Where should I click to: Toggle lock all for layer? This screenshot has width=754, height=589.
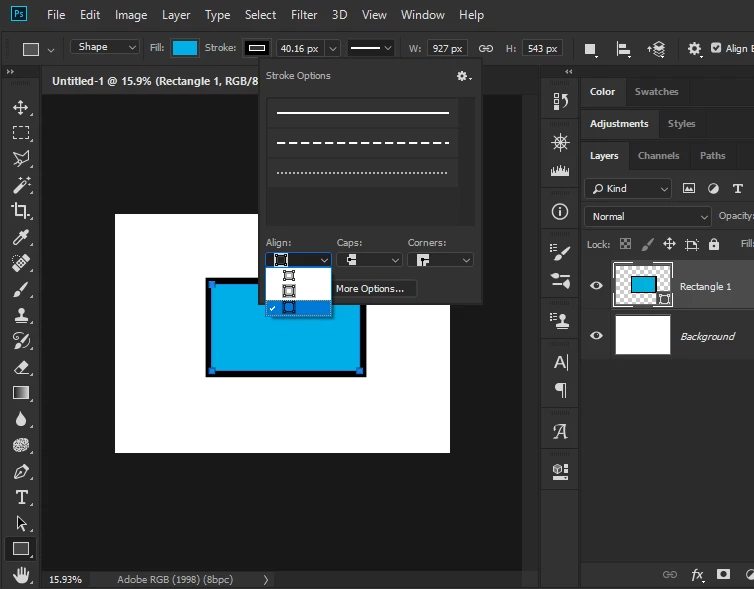coord(714,244)
